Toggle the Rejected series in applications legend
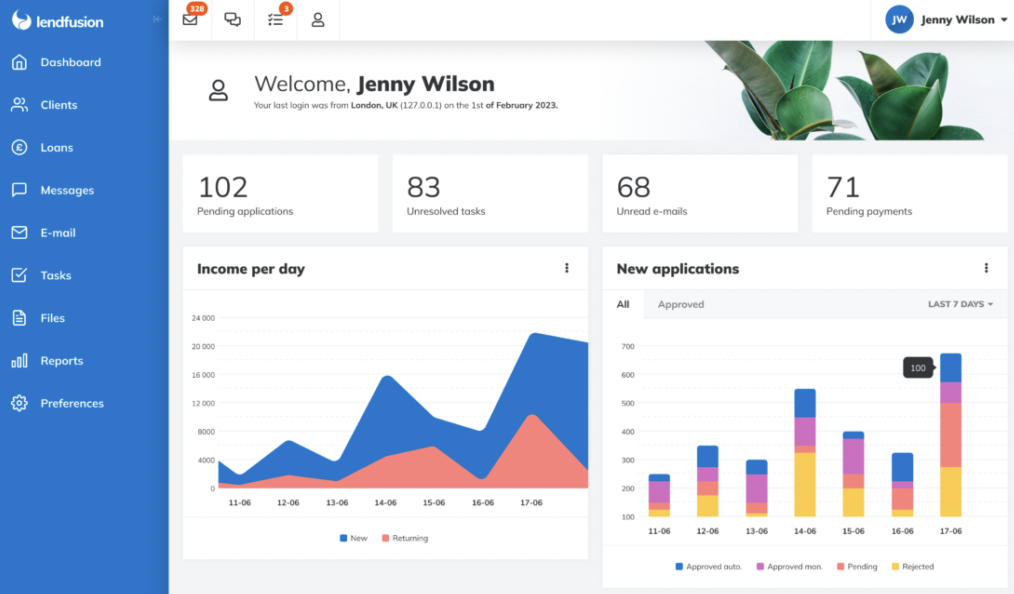This screenshot has width=1014, height=594. pos(910,567)
